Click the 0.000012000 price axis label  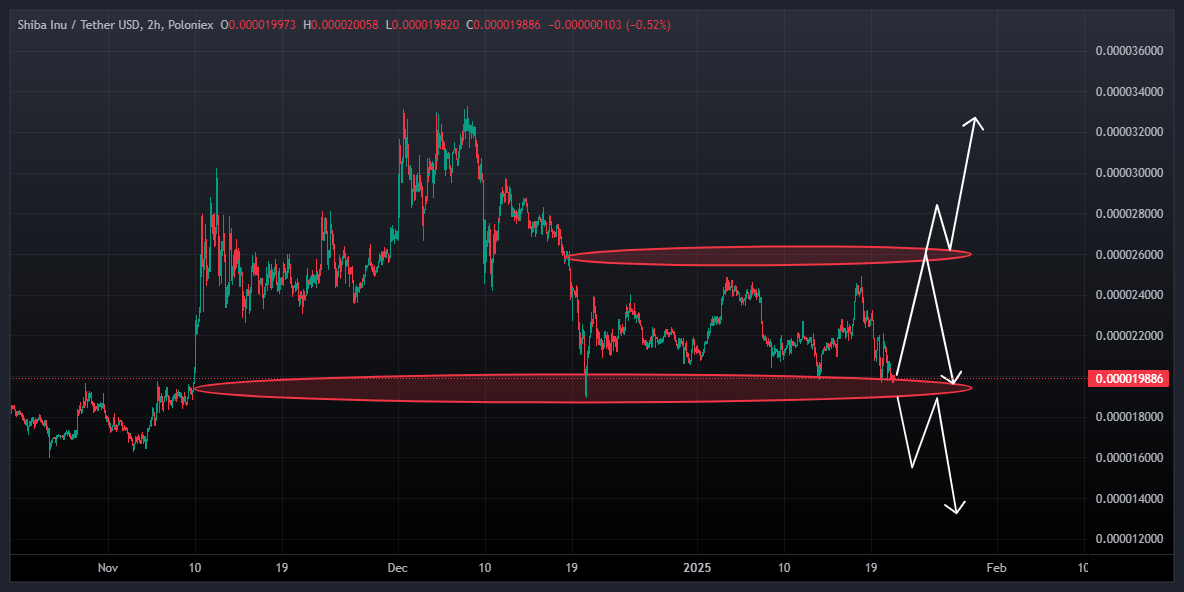tap(1128, 539)
